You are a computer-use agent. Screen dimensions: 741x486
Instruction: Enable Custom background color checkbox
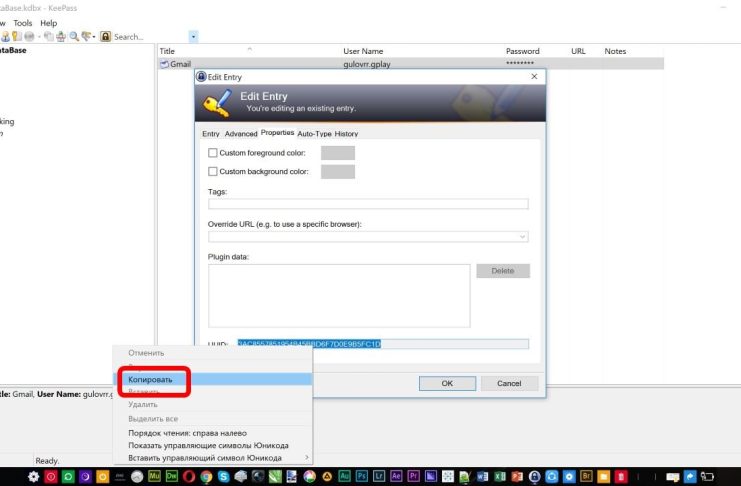point(213,171)
